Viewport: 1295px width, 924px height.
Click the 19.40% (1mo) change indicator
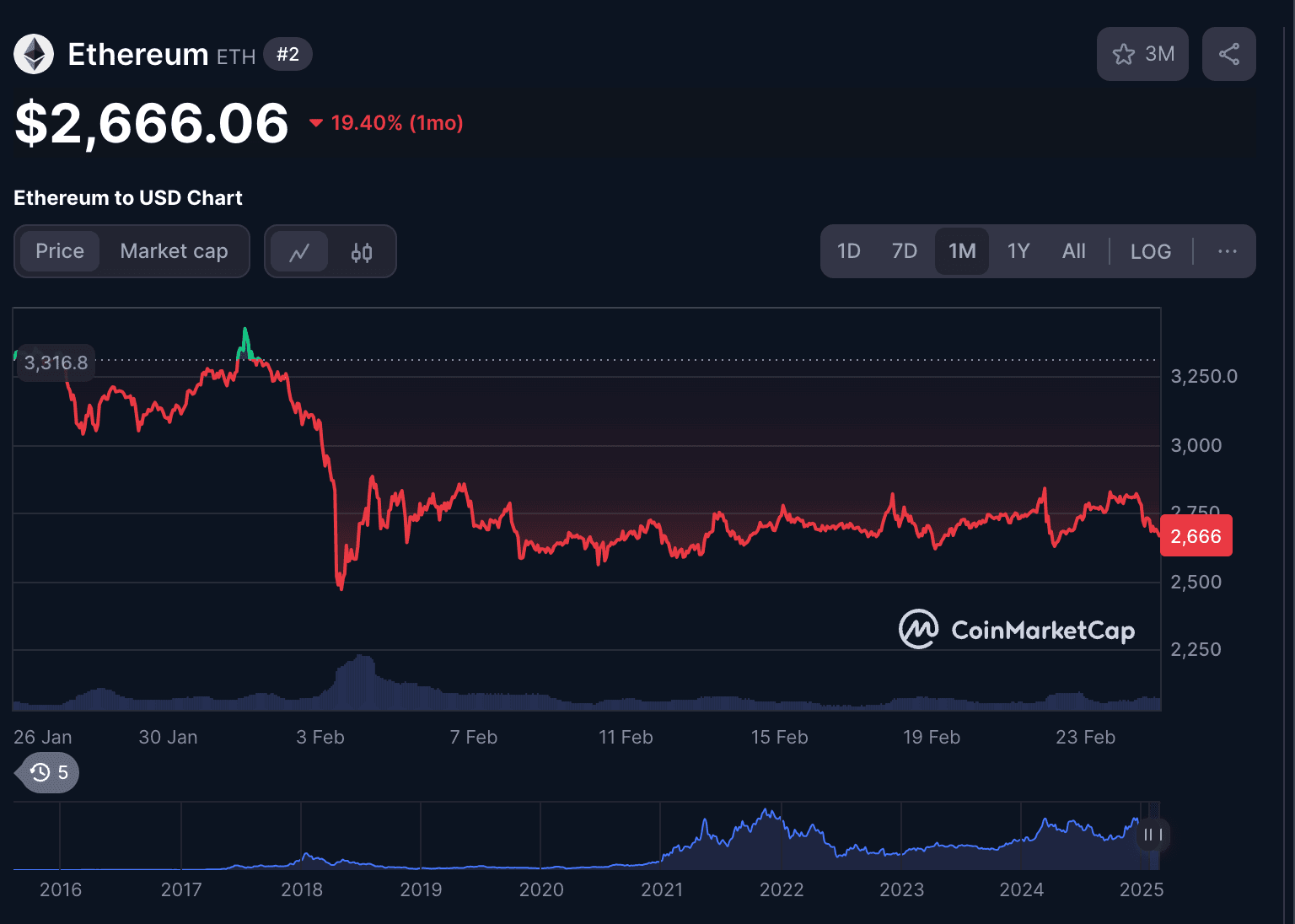tap(388, 123)
